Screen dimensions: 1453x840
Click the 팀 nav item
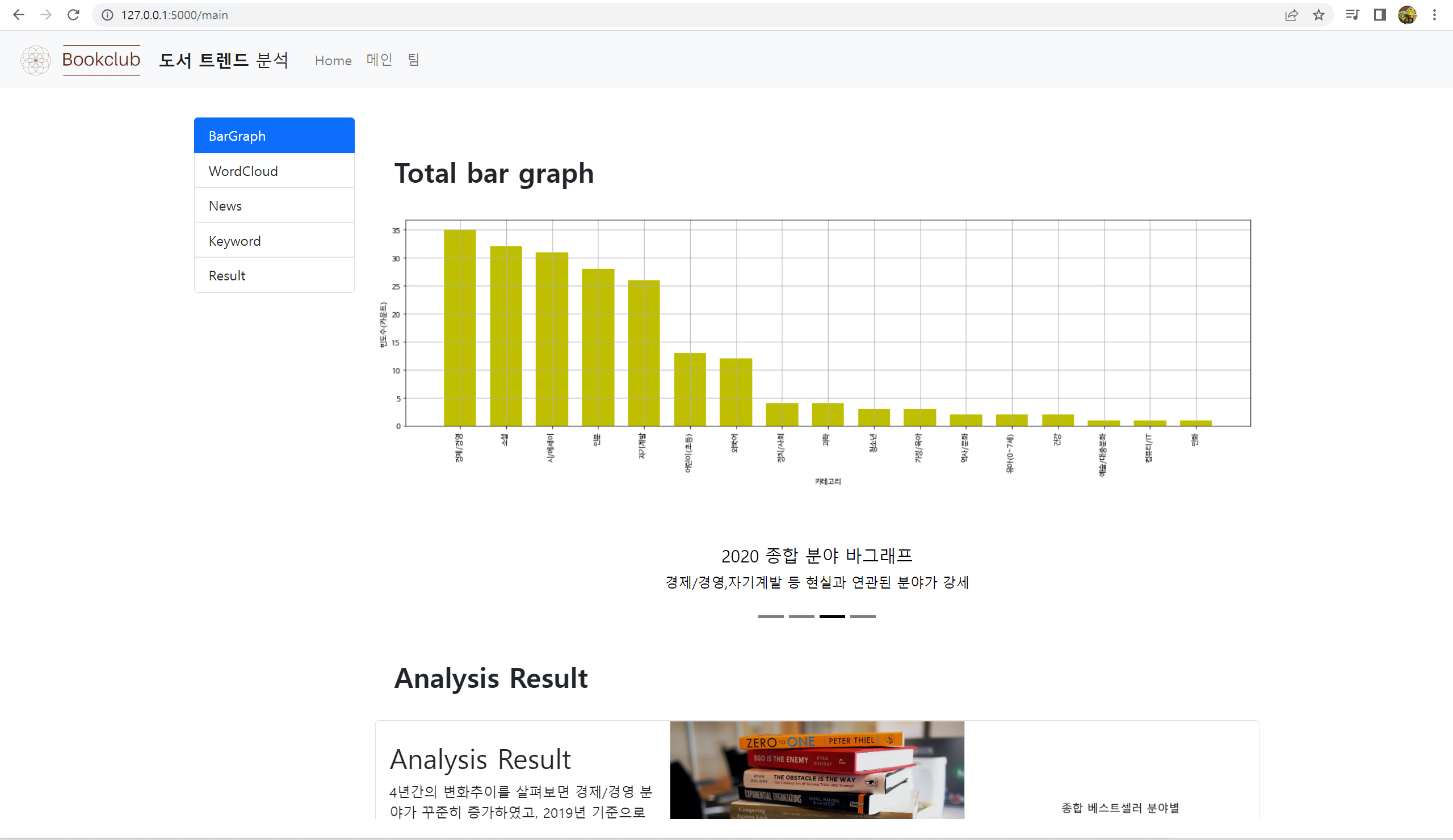point(413,60)
